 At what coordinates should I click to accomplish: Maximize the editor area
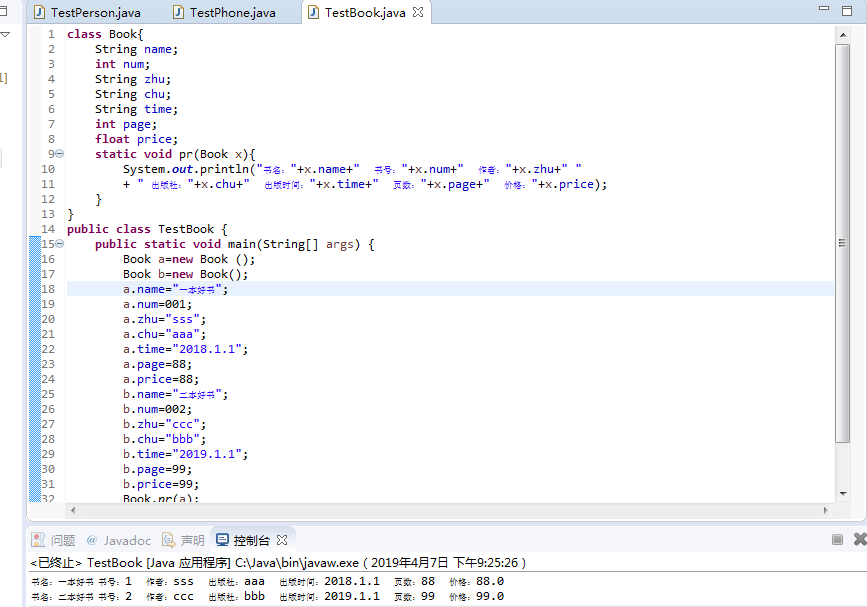point(847,11)
